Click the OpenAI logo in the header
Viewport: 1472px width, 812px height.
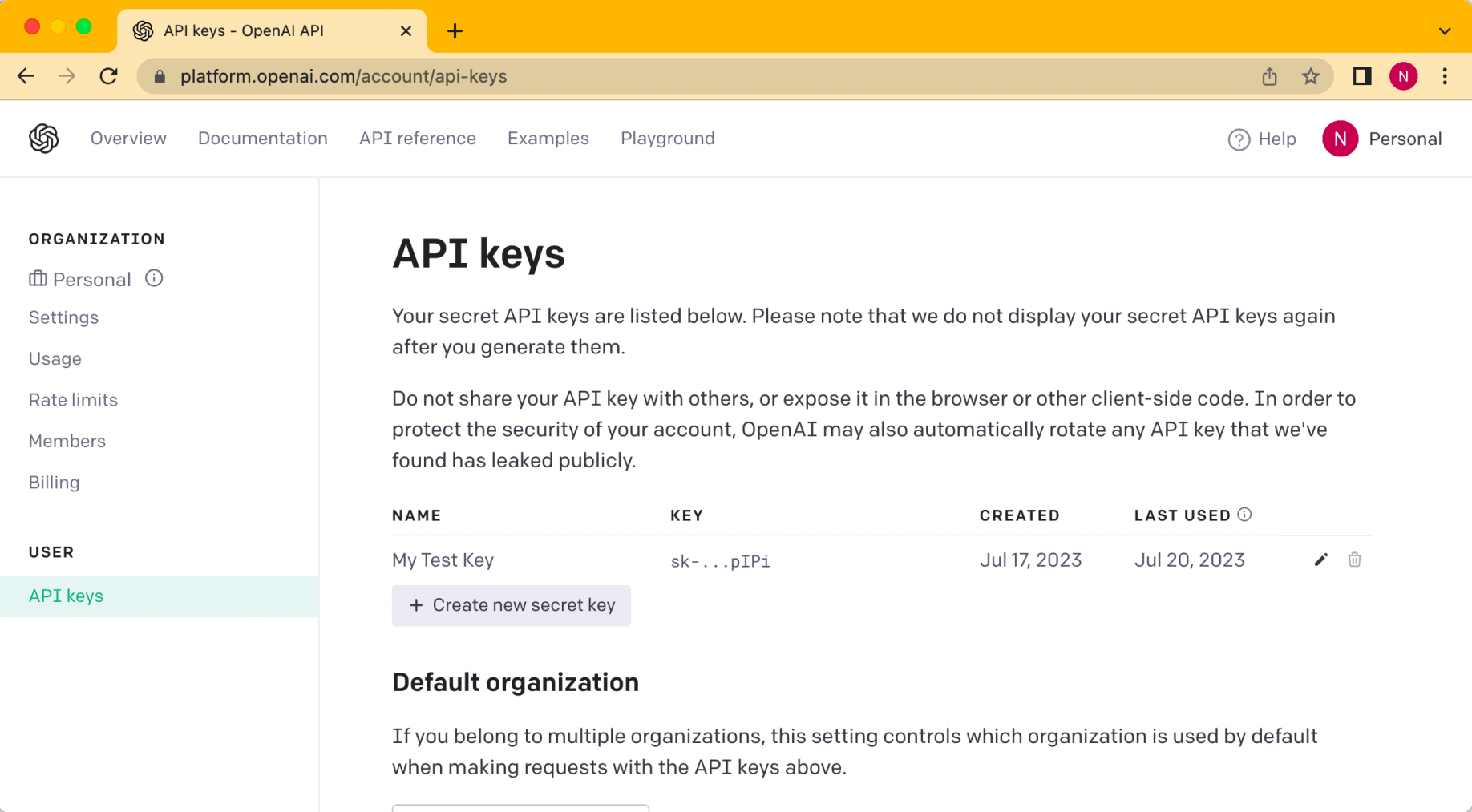pos(44,139)
